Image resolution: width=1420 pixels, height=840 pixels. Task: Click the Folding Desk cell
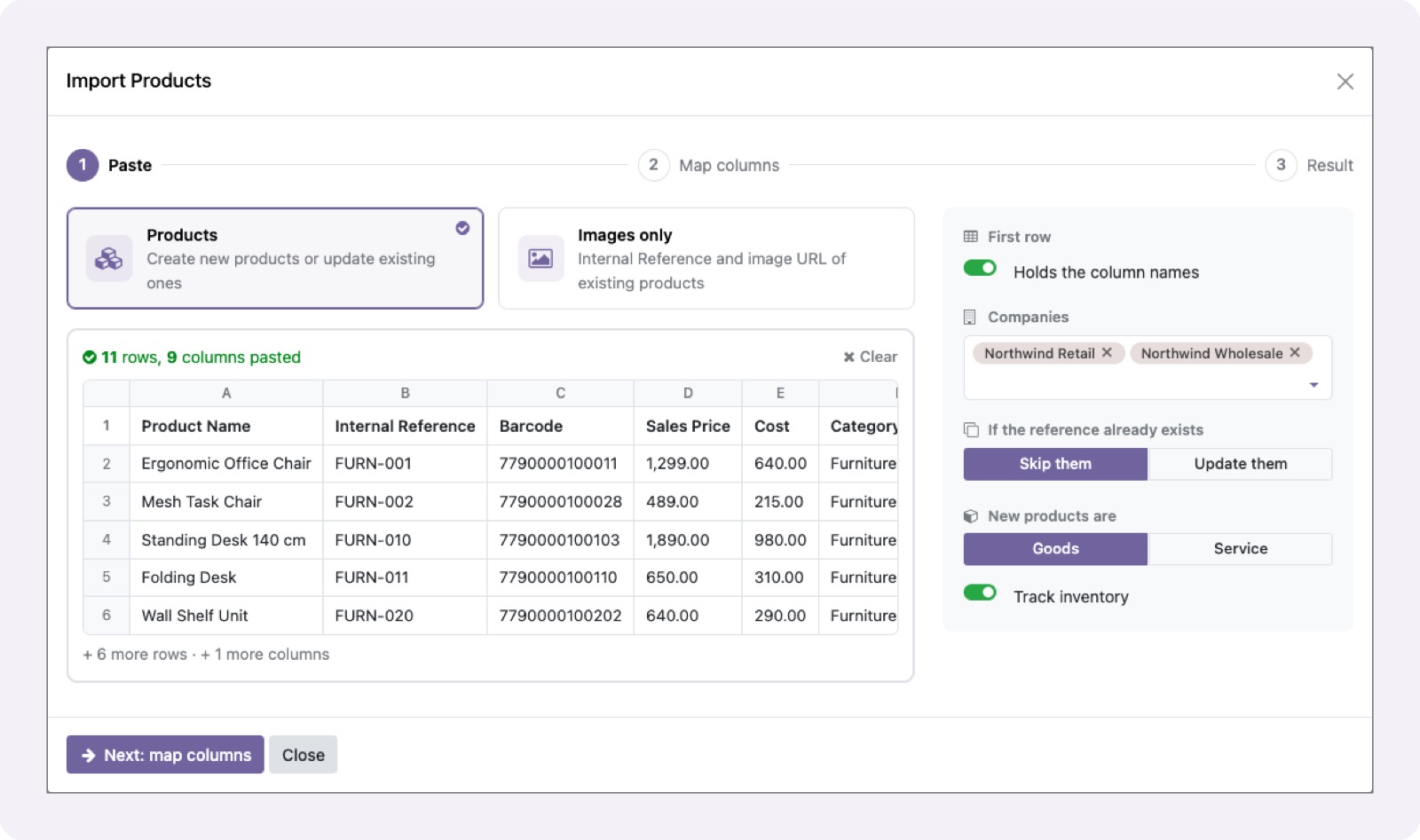click(x=226, y=577)
